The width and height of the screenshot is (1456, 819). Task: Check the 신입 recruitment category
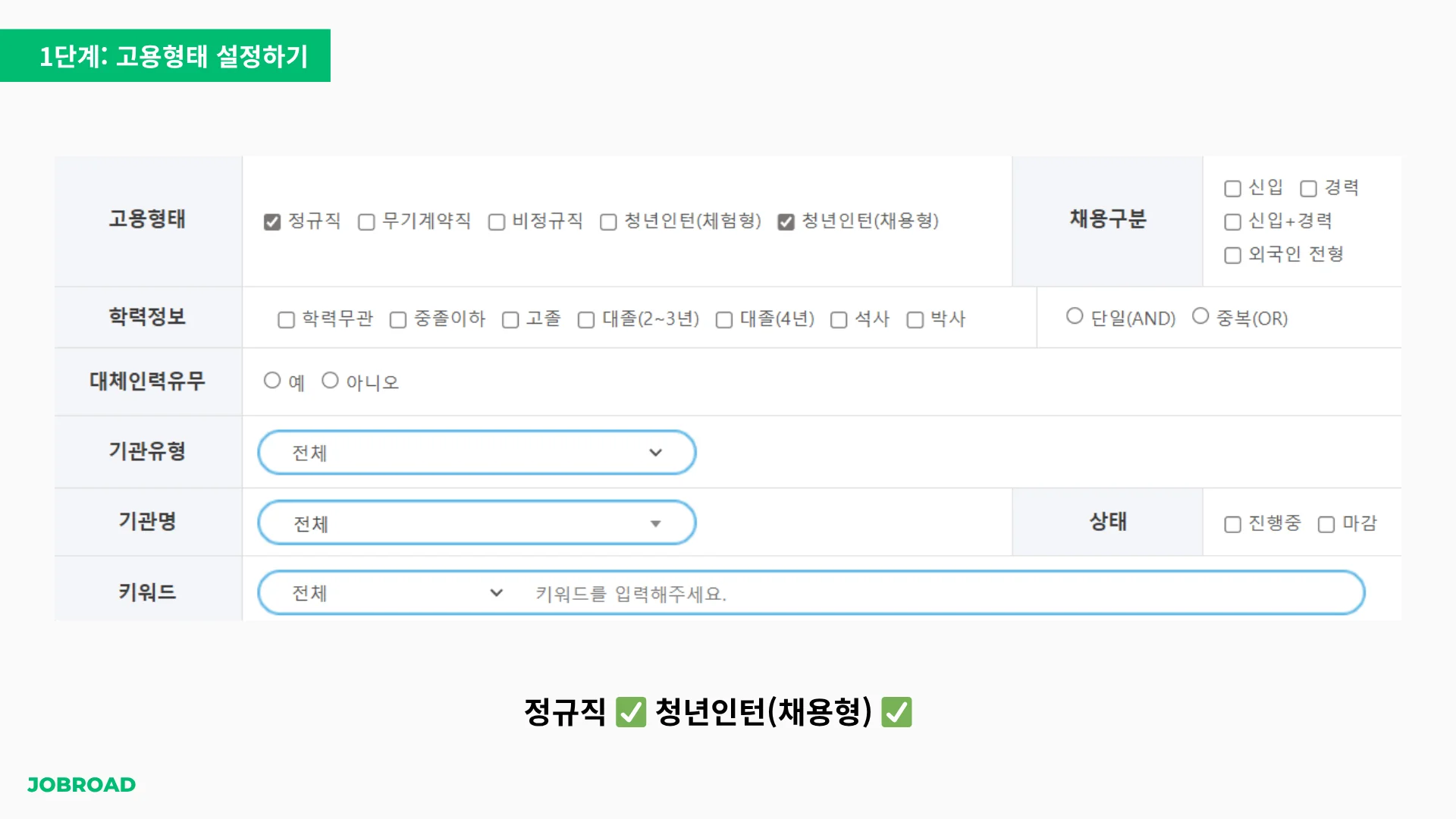coord(1232,188)
